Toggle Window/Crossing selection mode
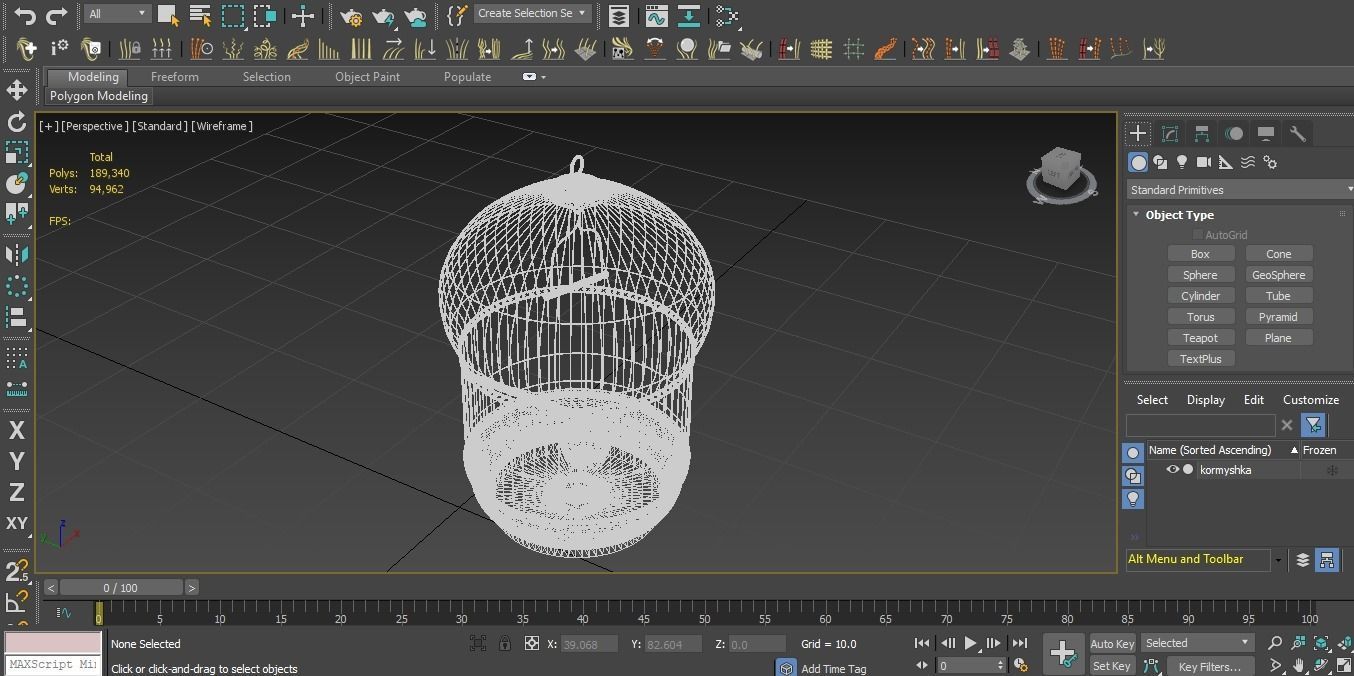The height and width of the screenshot is (676, 1354). click(x=265, y=15)
